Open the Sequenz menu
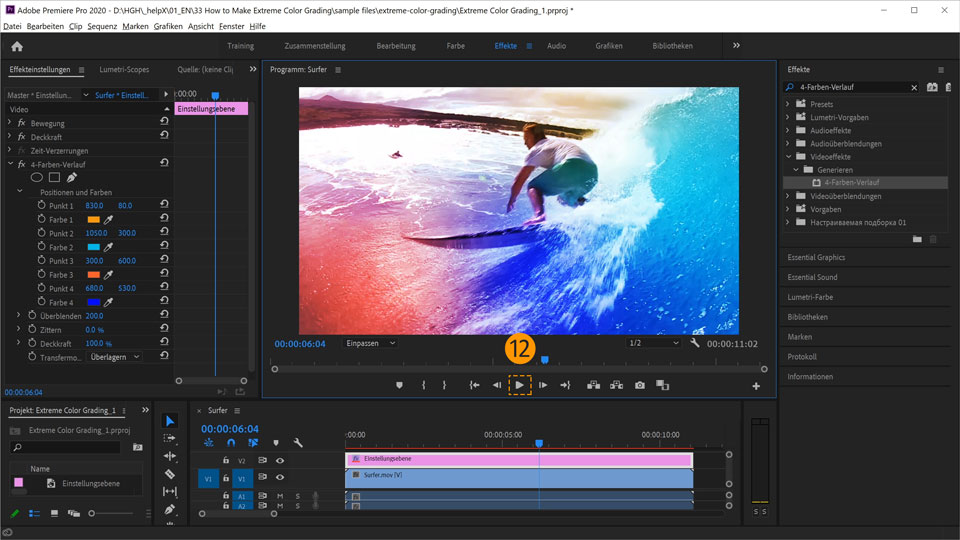 pos(102,26)
